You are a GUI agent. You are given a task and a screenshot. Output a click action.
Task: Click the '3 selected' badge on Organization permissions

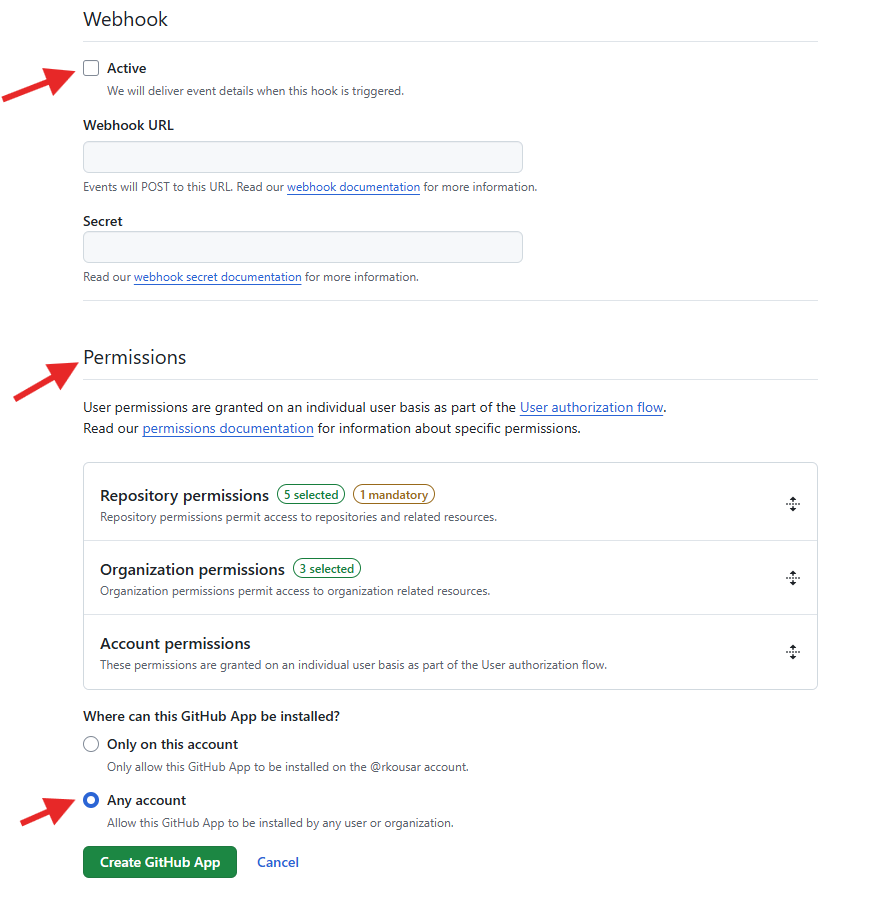point(326,568)
